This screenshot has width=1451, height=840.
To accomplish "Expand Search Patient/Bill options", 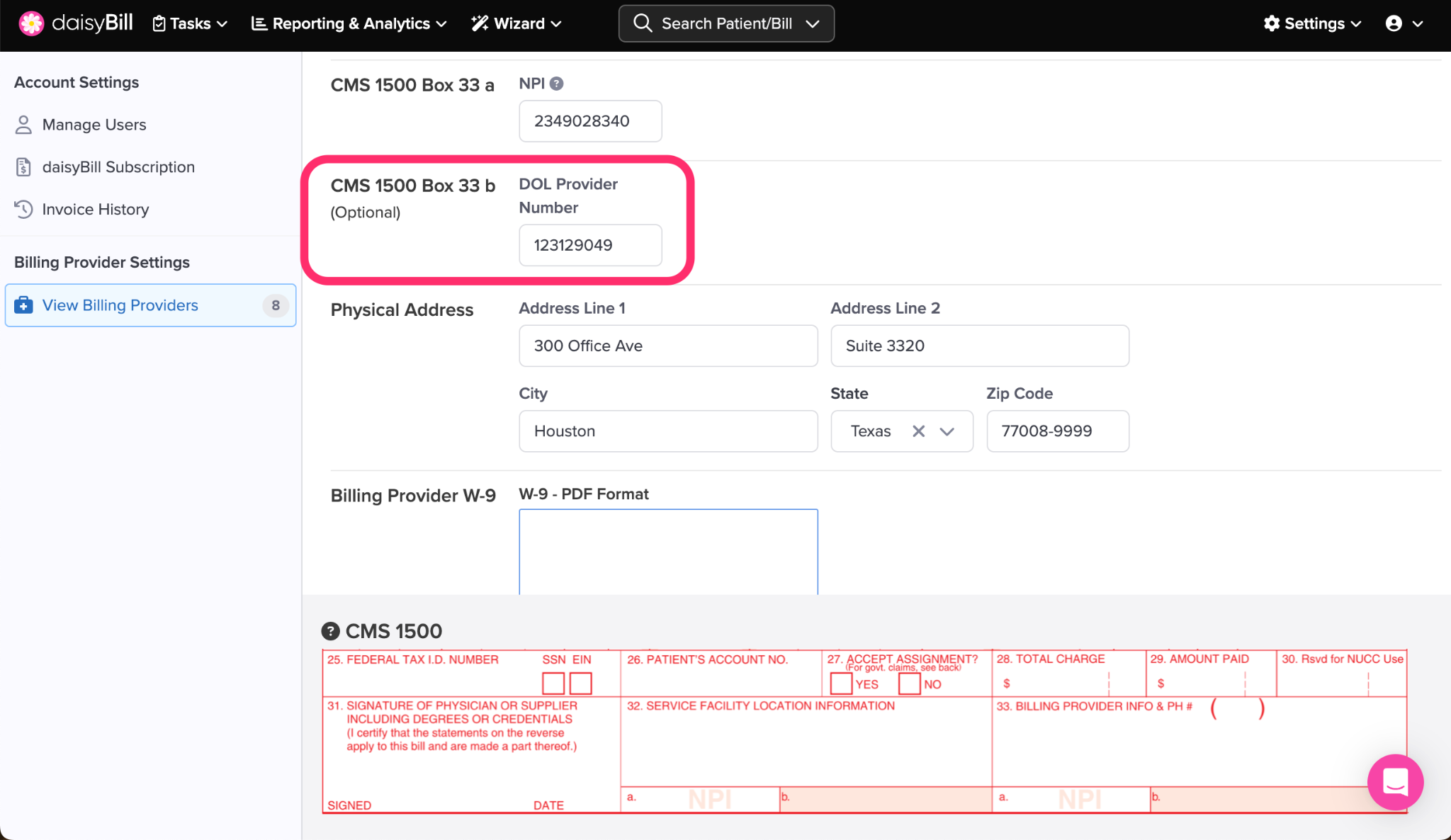I will coord(813,23).
